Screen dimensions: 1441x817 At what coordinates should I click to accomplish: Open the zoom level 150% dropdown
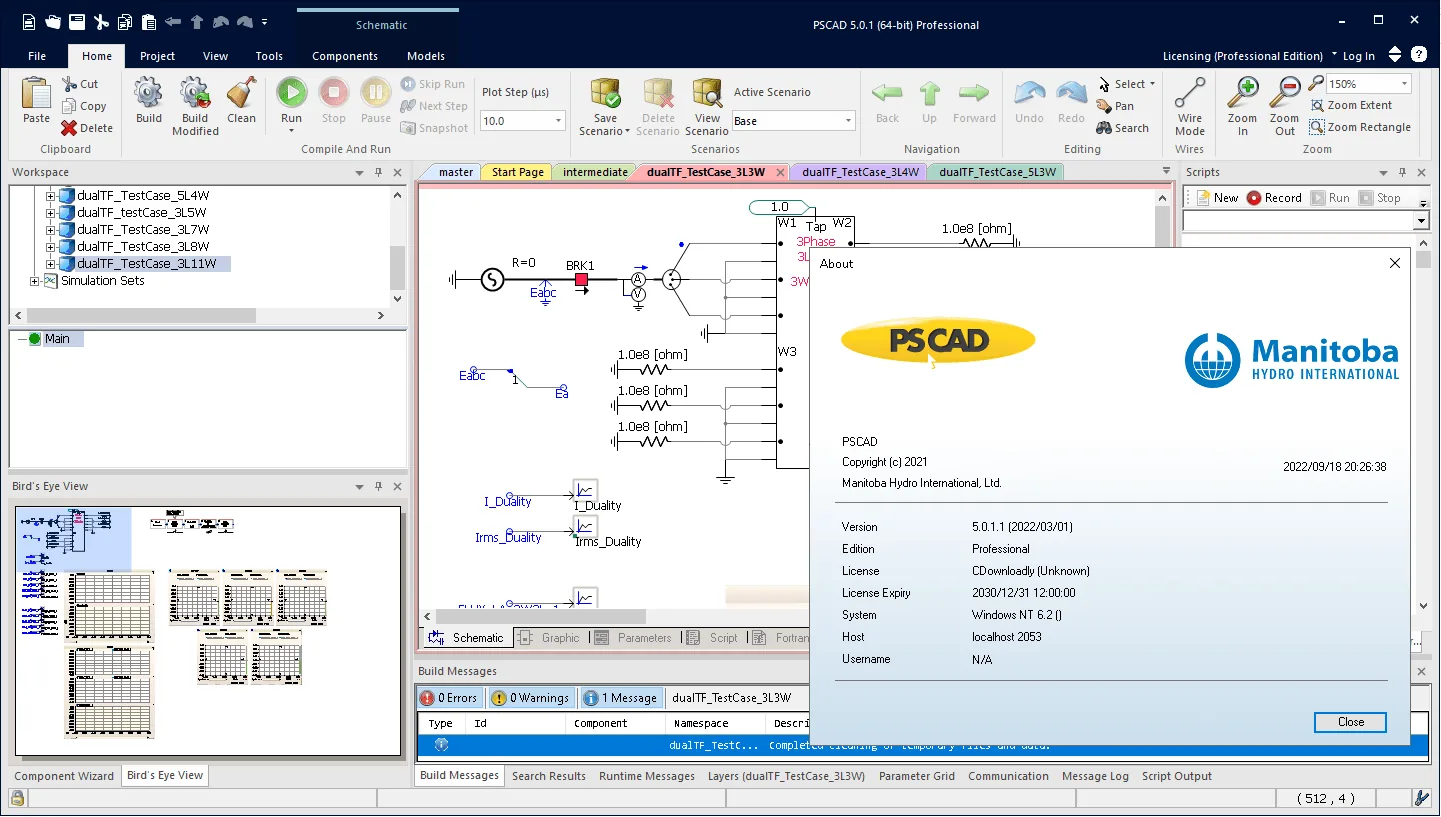pyautogui.click(x=1404, y=84)
